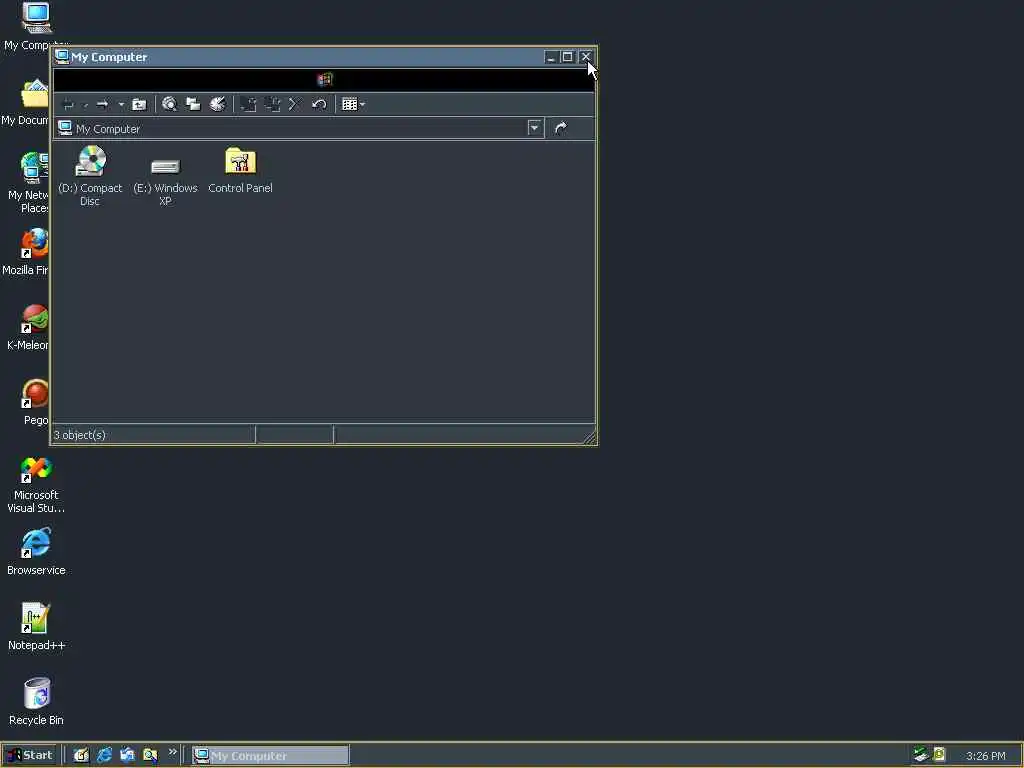Go forward with the Forward arrow button

coord(103,104)
